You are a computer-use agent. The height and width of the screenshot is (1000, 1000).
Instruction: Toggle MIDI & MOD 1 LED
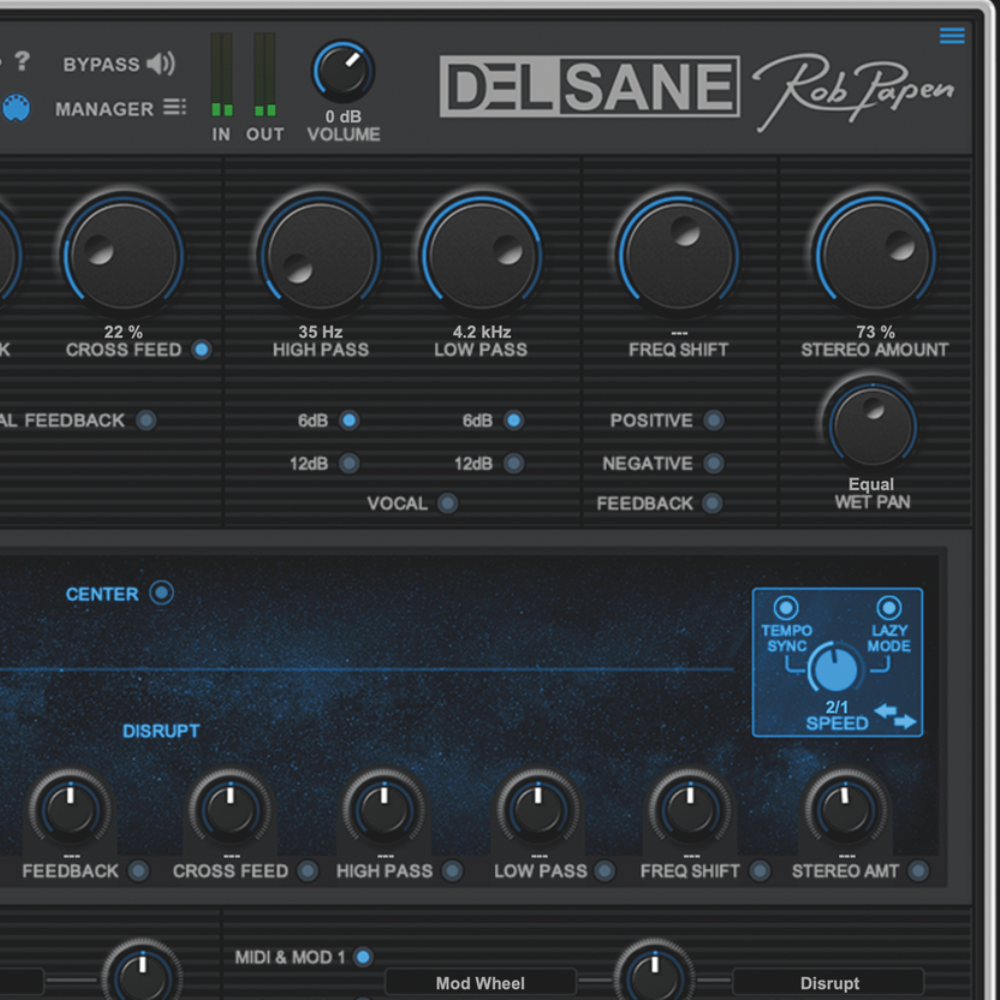[x=364, y=957]
